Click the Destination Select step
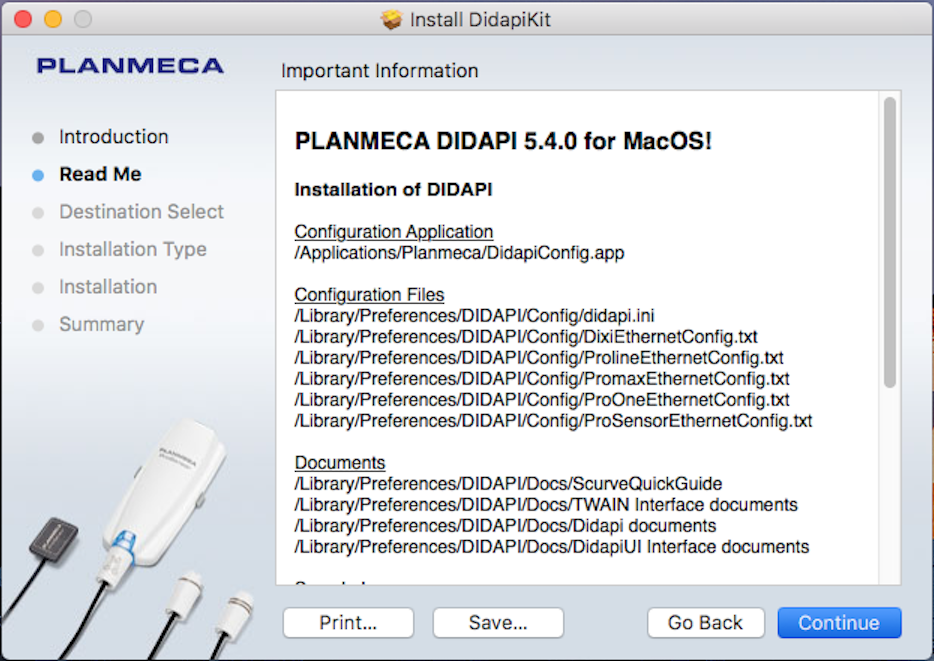The height and width of the screenshot is (661, 934). point(141,212)
